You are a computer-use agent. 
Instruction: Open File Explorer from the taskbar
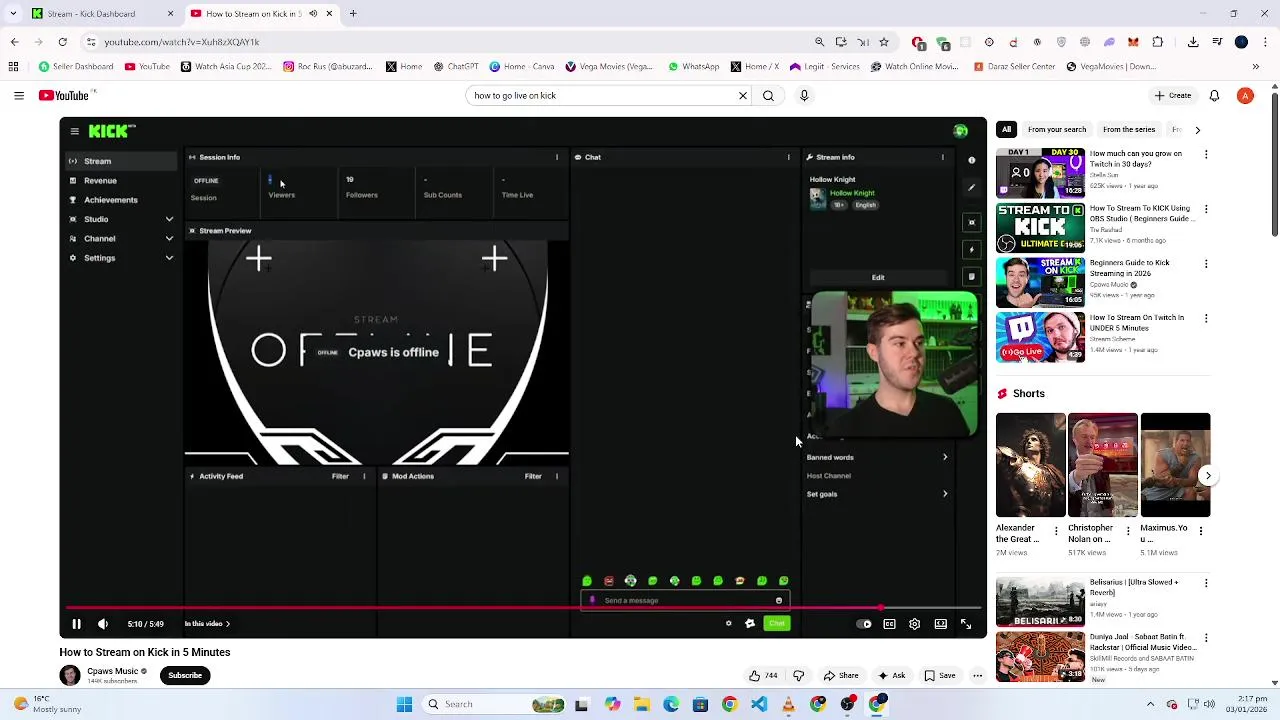pos(641,705)
